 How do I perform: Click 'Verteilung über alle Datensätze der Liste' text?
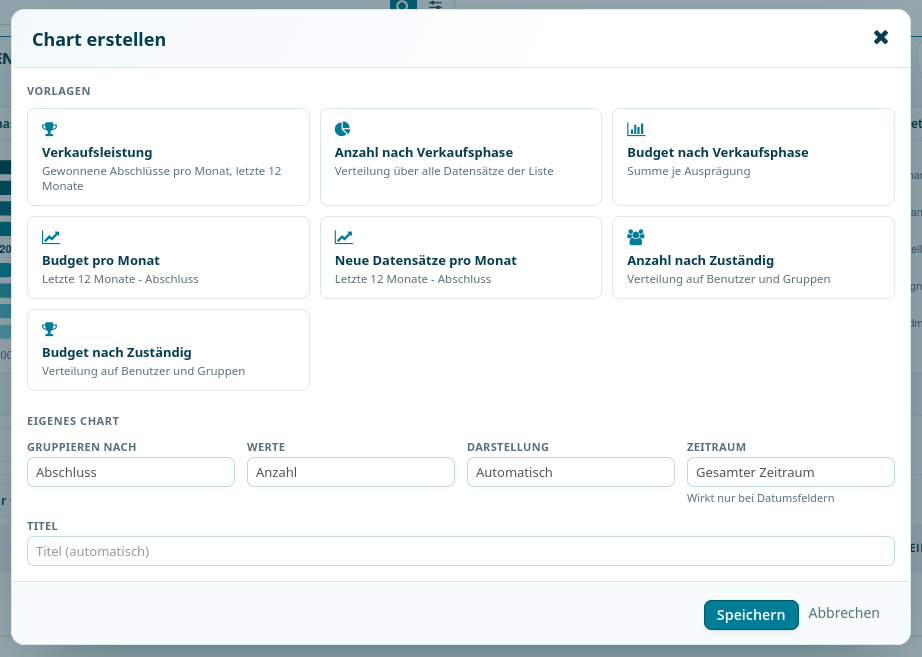(444, 171)
